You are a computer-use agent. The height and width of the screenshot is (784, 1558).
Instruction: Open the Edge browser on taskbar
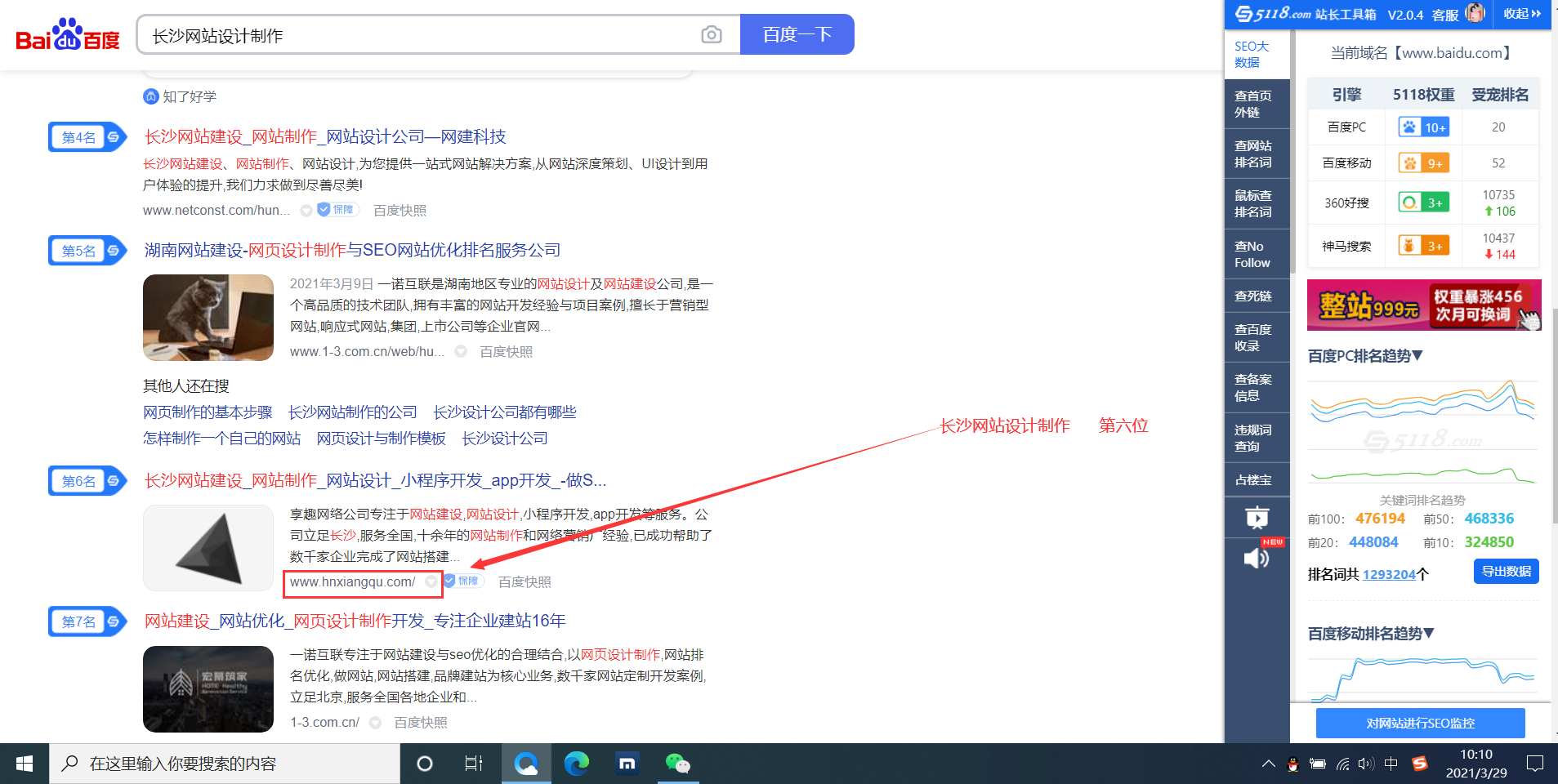(577, 764)
